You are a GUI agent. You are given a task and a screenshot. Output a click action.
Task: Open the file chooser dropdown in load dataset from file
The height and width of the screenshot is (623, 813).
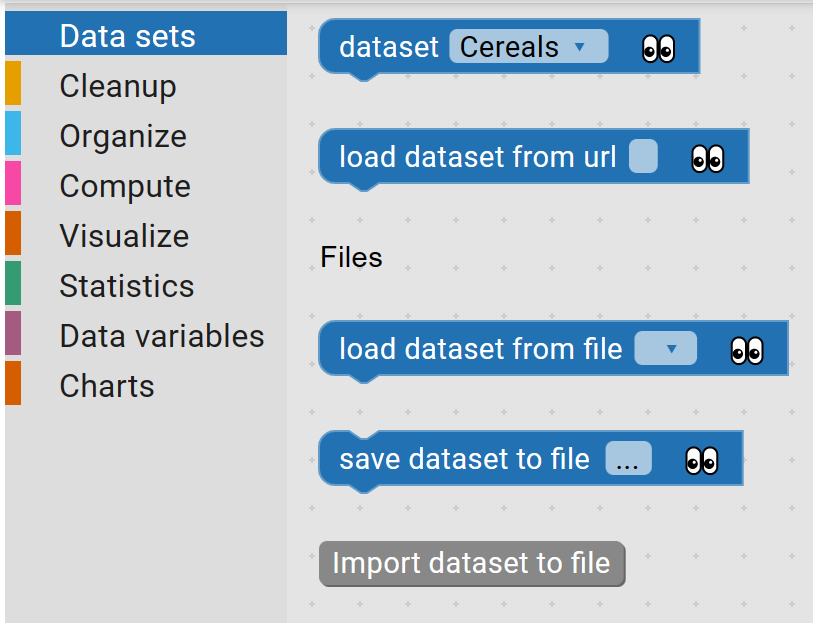[x=665, y=348]
